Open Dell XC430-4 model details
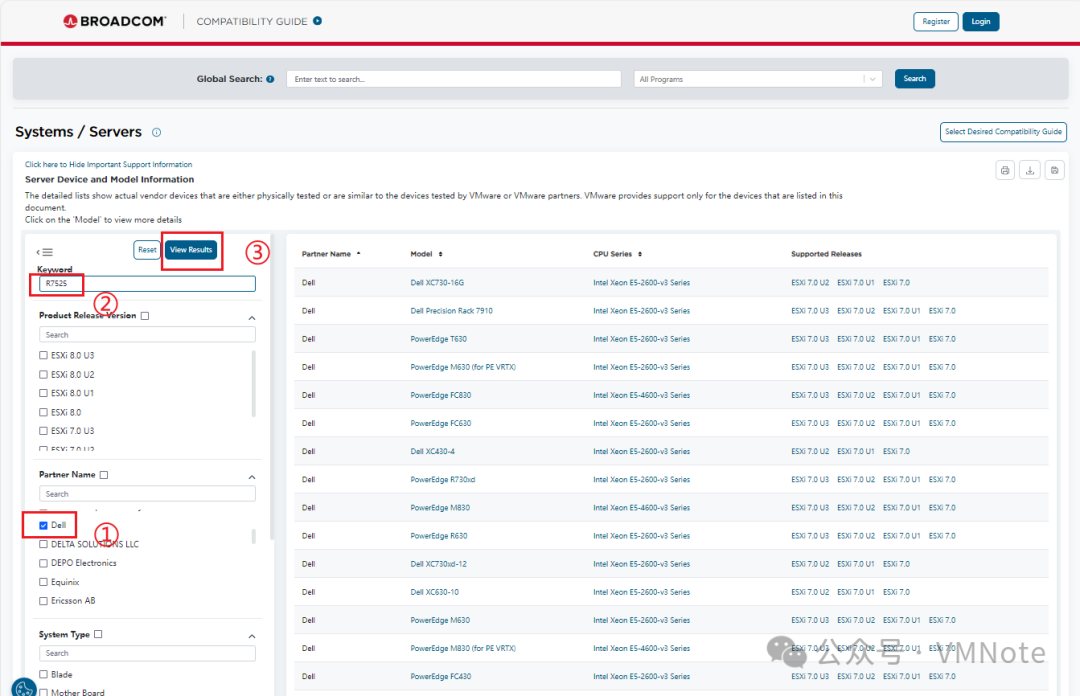Screen dimensions: 1080x696 [x=433, y=451]
